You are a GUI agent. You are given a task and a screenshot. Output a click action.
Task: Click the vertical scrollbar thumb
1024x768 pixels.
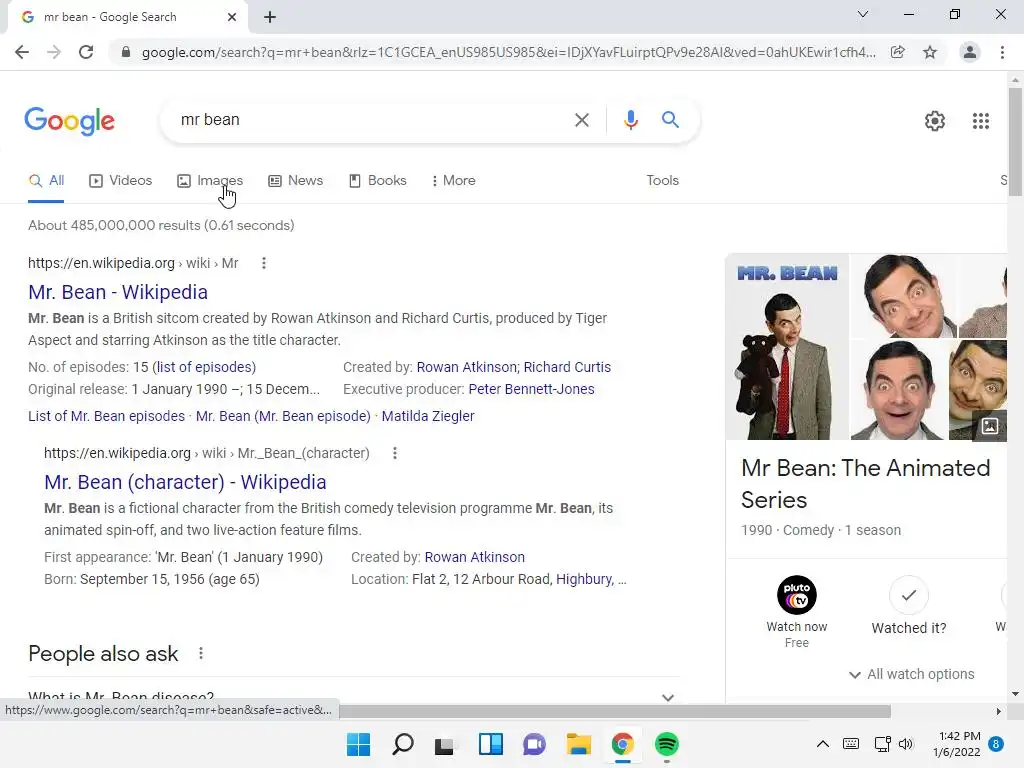(1015, 140)
